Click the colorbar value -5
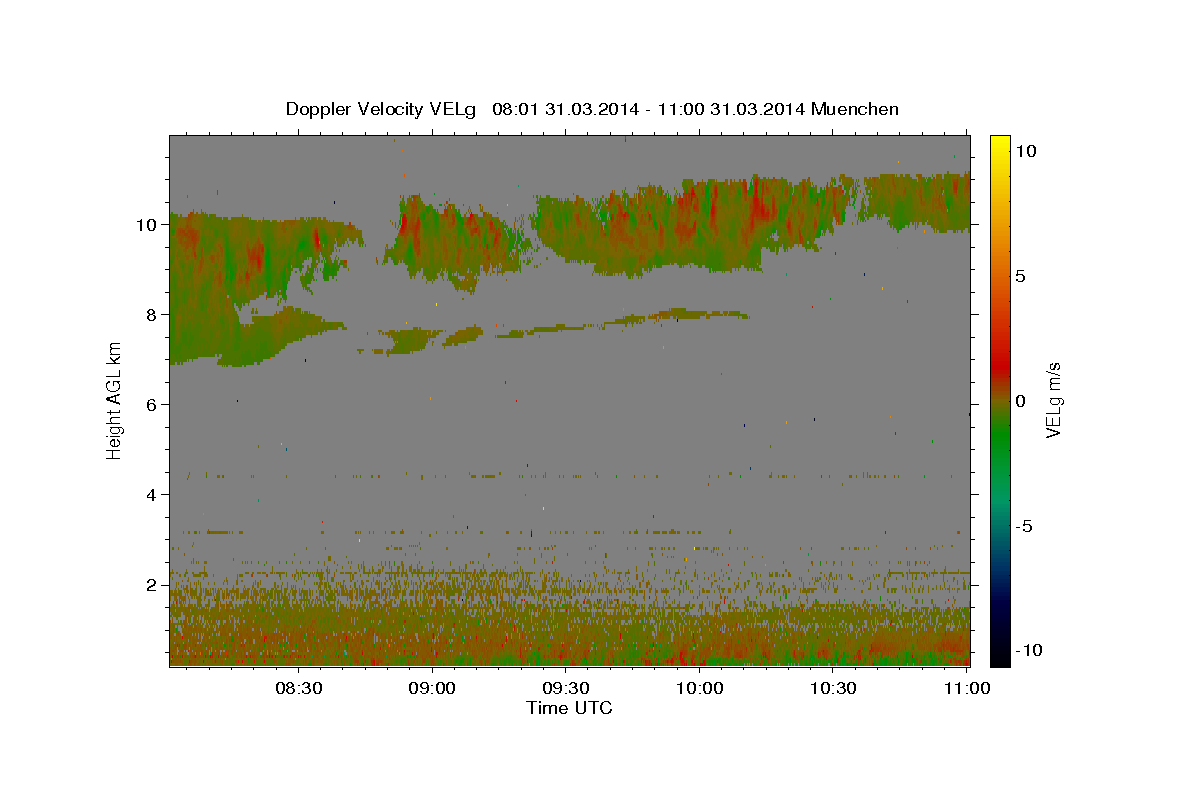The image size is (1200, 800). 1023,526
